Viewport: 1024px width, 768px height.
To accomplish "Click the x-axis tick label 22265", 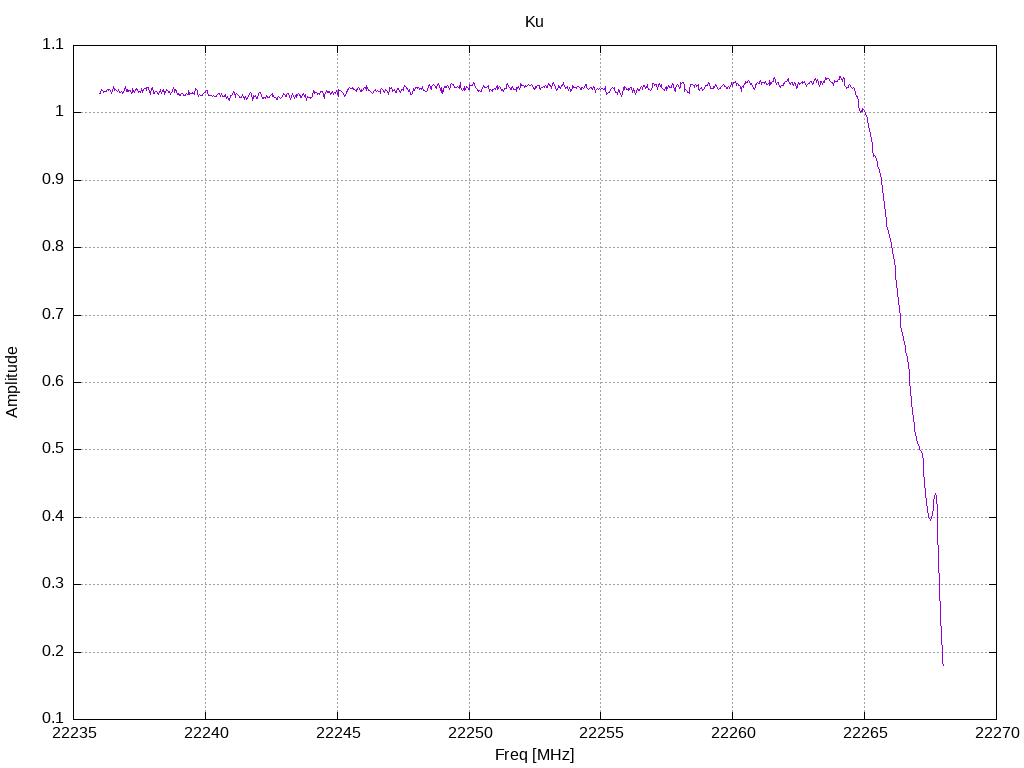I will click(865, 733).
